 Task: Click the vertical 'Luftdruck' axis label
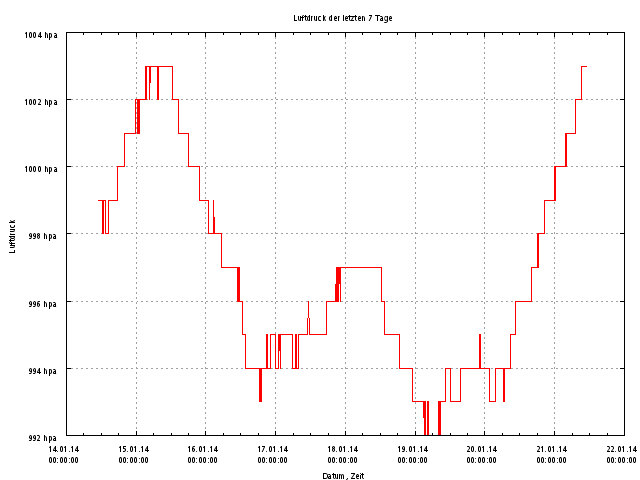tap(12, 236)
